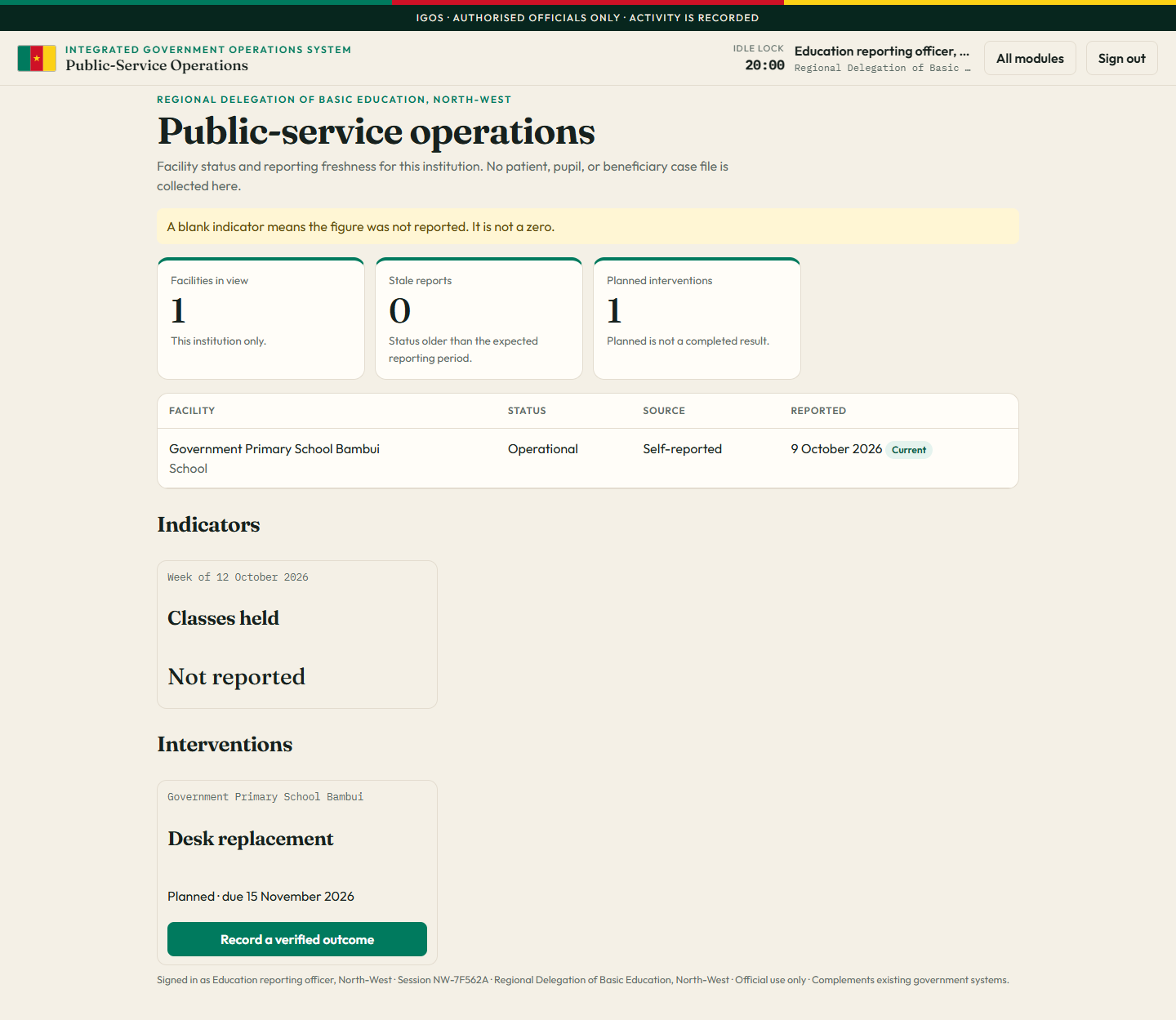The width and height of the screenshot is (1176, 1020).
Task: Click the Education reporting officer user name
Action: coord(882,51)
